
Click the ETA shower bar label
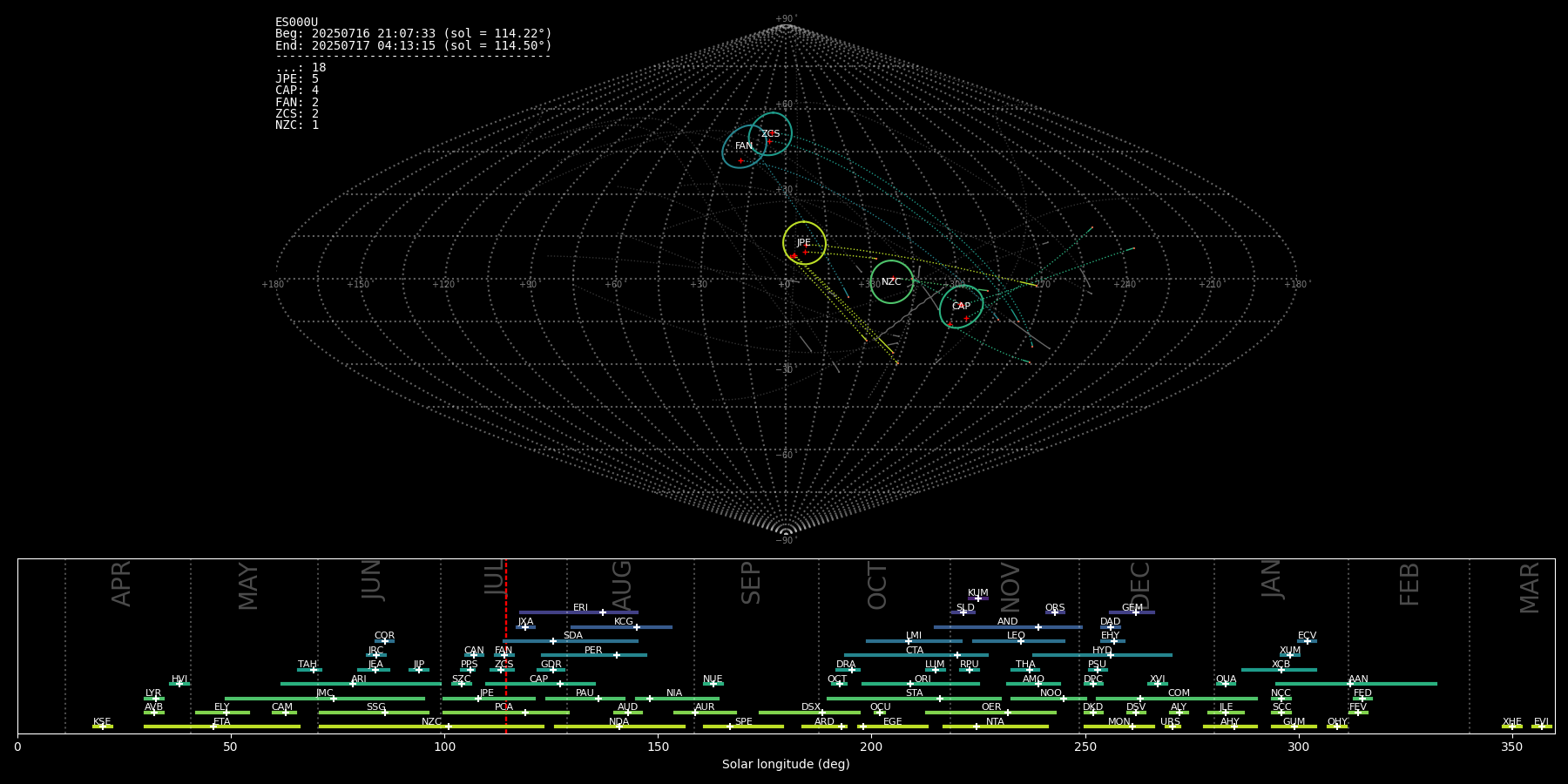pos(222,722)
